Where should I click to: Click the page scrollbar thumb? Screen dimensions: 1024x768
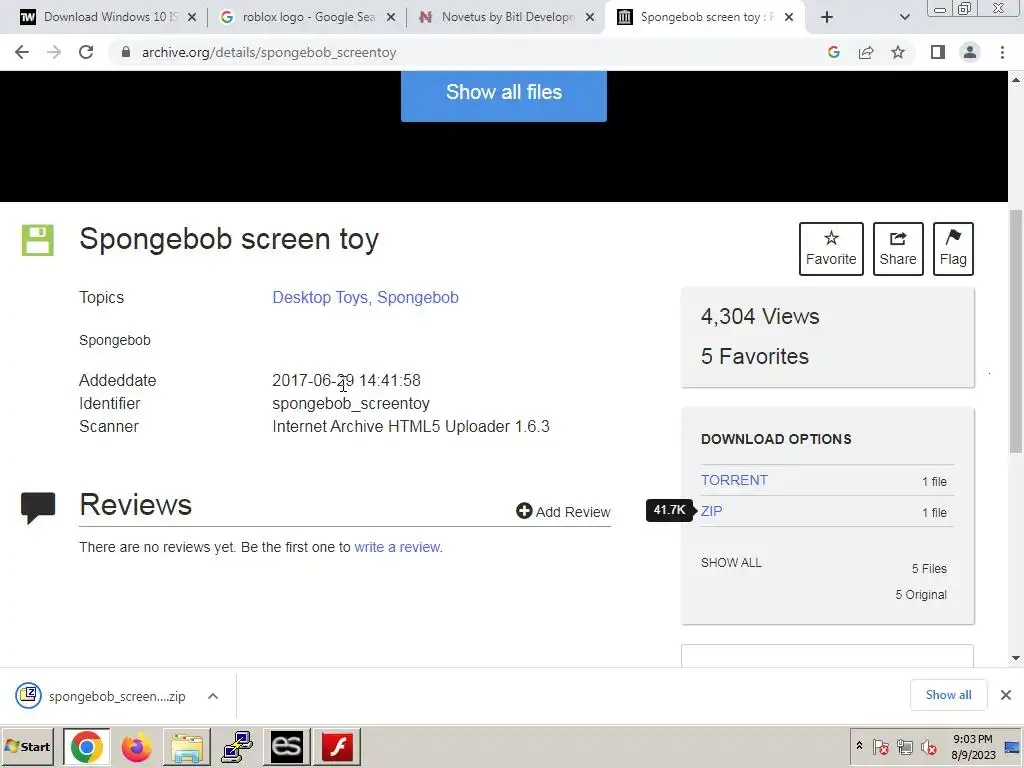coord(1016,331)
